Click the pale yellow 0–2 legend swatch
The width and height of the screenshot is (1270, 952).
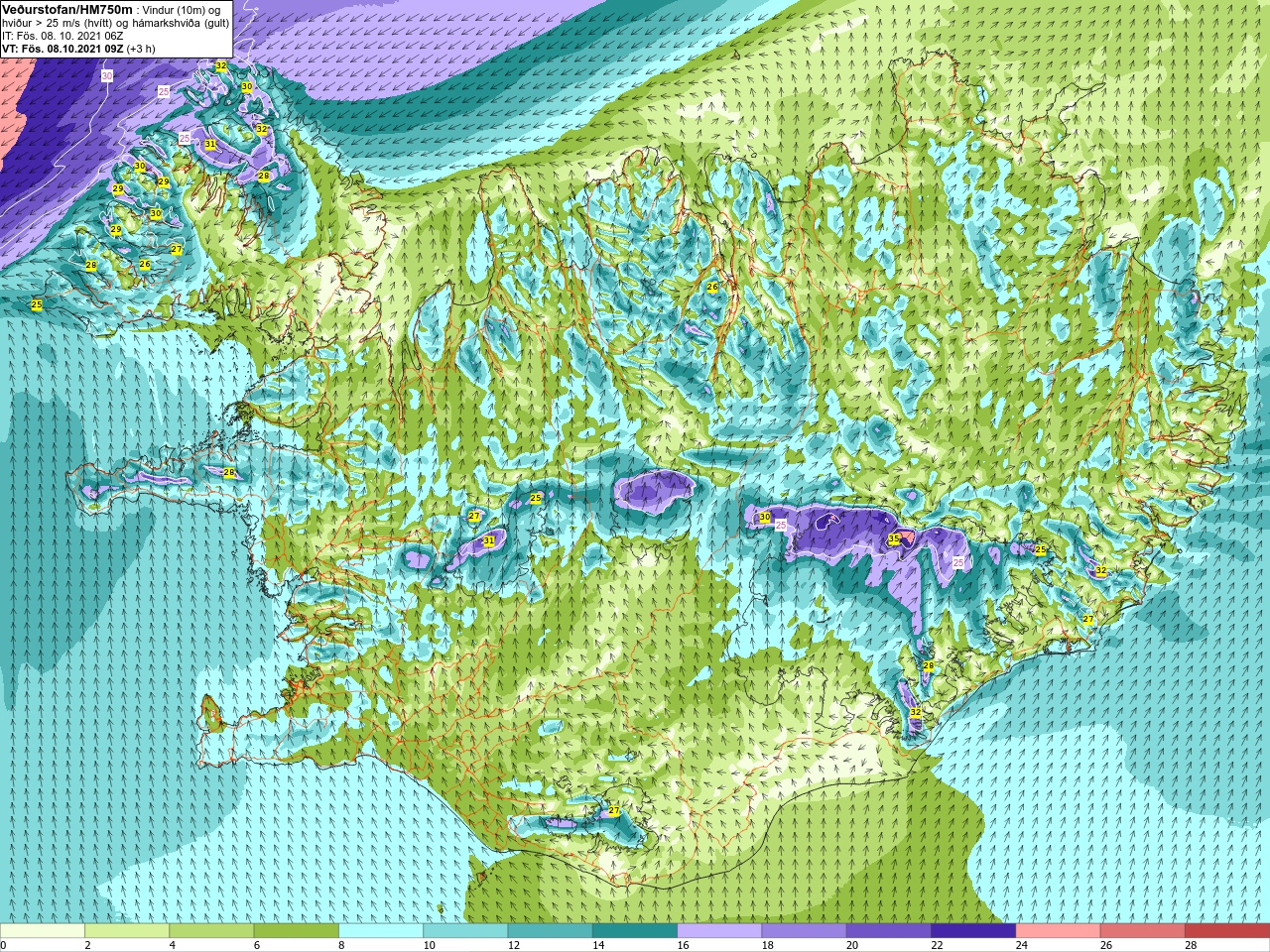(43, 931)
